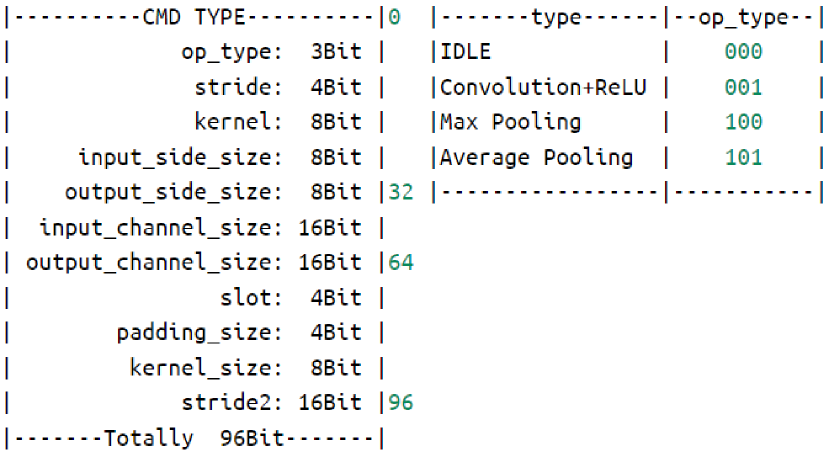Click the input_channel_size field label
The image size is (830, 457).
(x=160, y=227)
